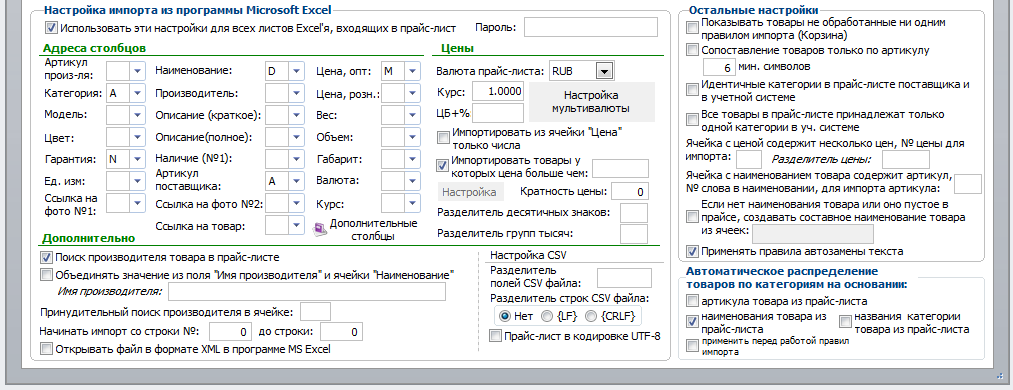The image size is (1013, 390).
Task: Open Валюта column dropdown
Action: click(x=412, y=181)
